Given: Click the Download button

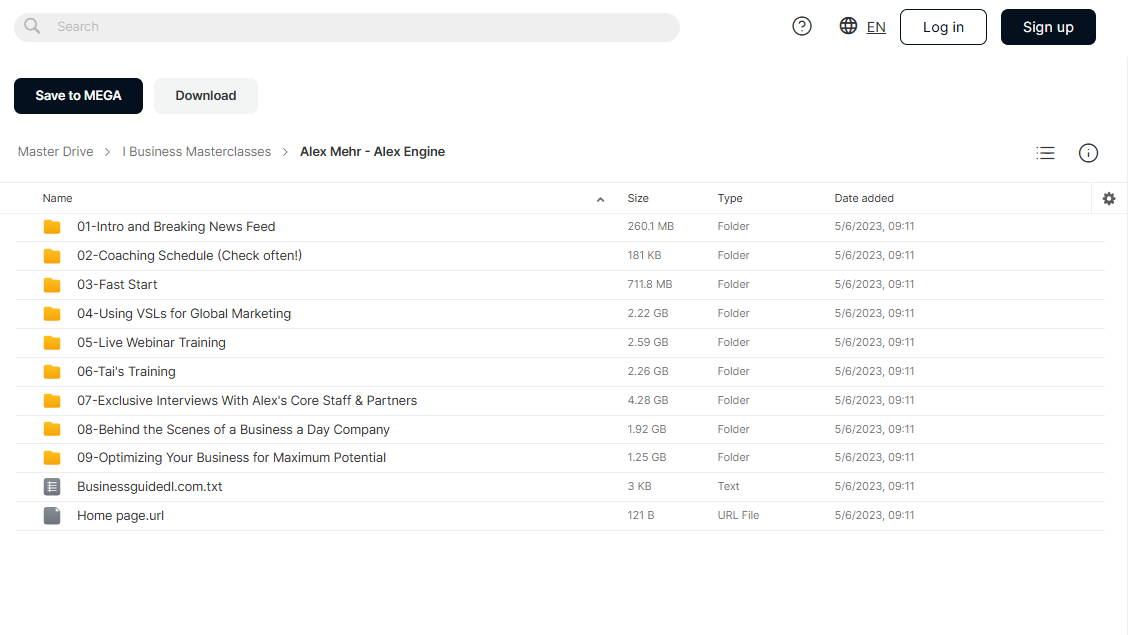Looking at the screenshot, I should [206, 96].
